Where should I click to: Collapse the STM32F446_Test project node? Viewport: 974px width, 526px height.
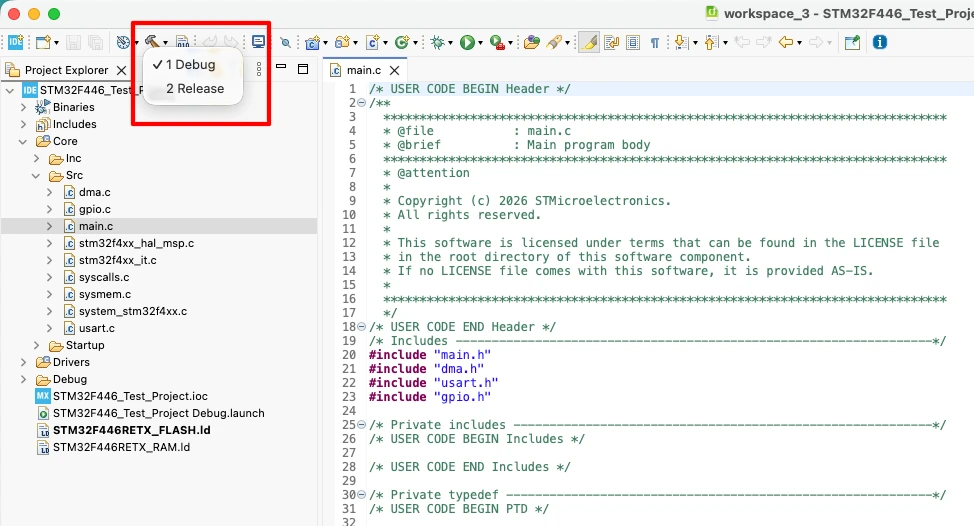pos(10,91)
